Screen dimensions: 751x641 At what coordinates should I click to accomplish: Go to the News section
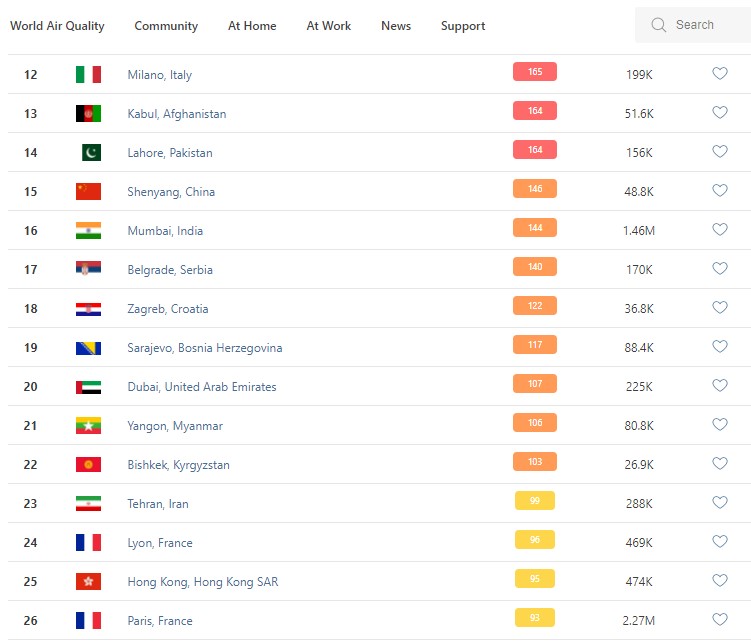pos(396,26)
